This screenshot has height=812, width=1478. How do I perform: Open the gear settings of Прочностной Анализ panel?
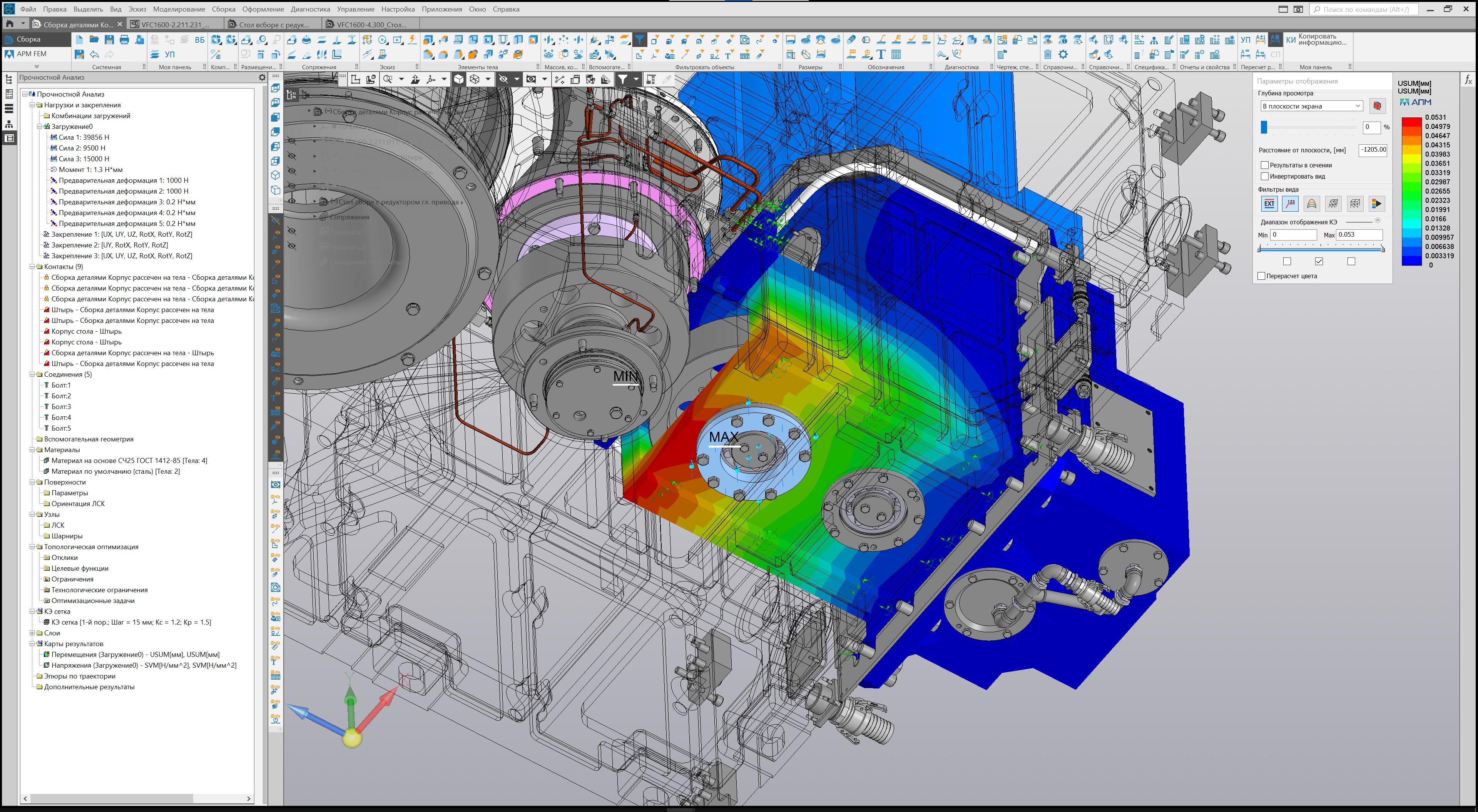pos(262,77)
